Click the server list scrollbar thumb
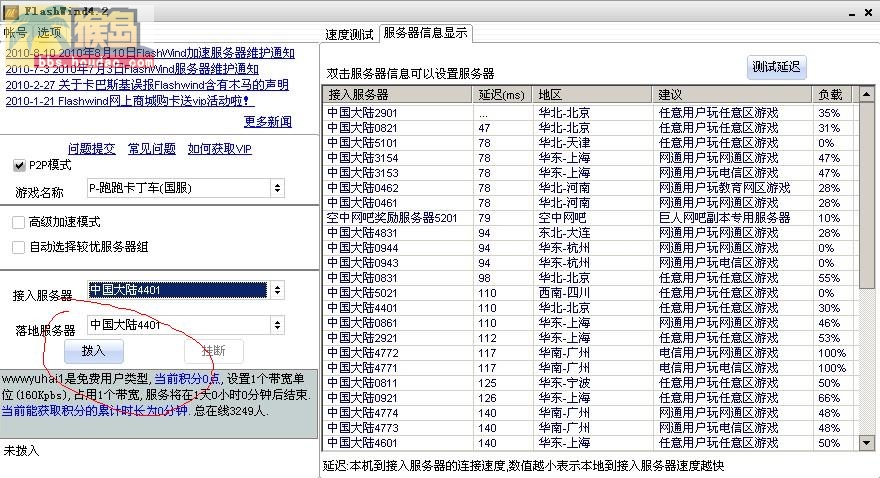This screenshot has width=880, height=478. point(867,195)
